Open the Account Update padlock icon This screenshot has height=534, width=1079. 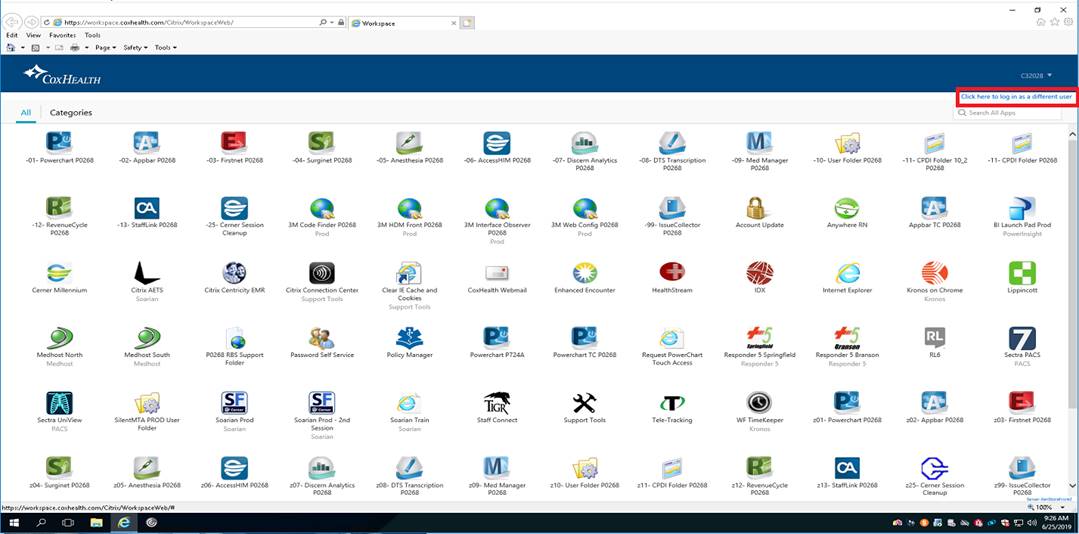[759, 207]
